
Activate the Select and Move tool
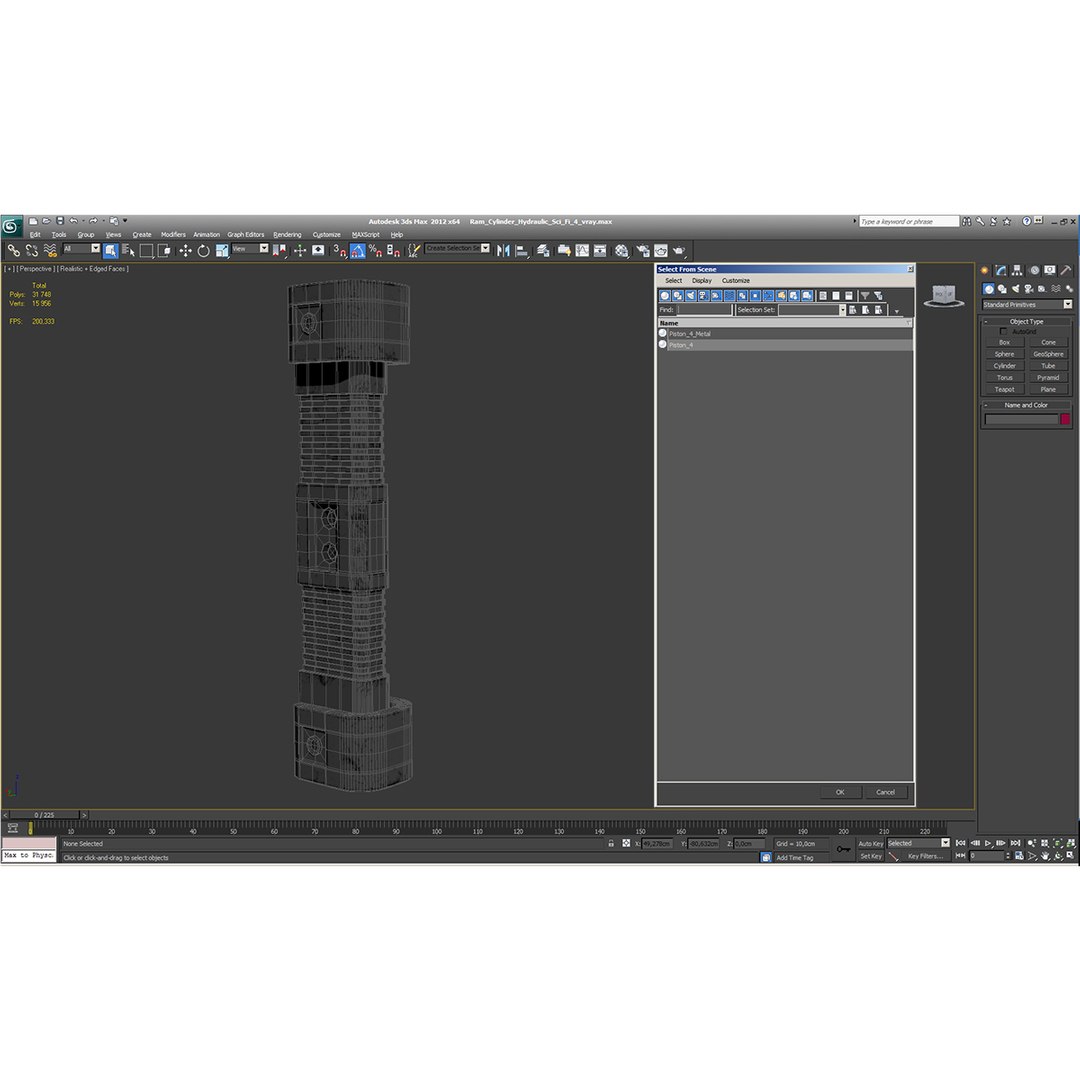pos(185,251)
